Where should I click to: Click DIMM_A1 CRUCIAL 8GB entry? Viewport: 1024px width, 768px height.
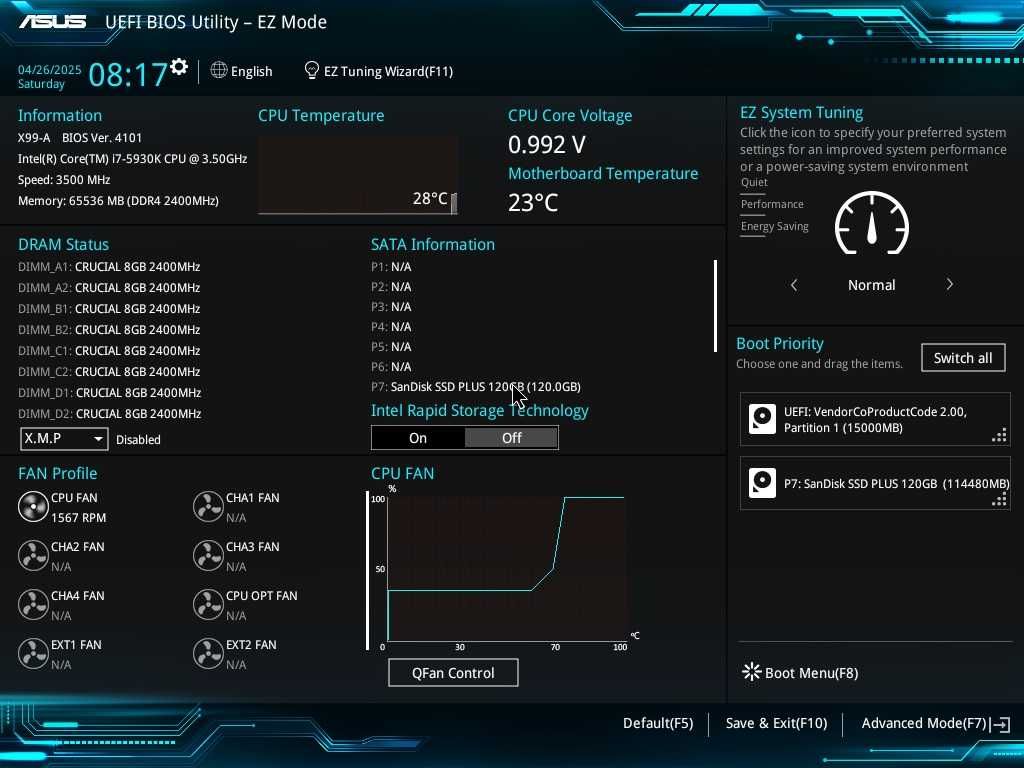[109, 266]
